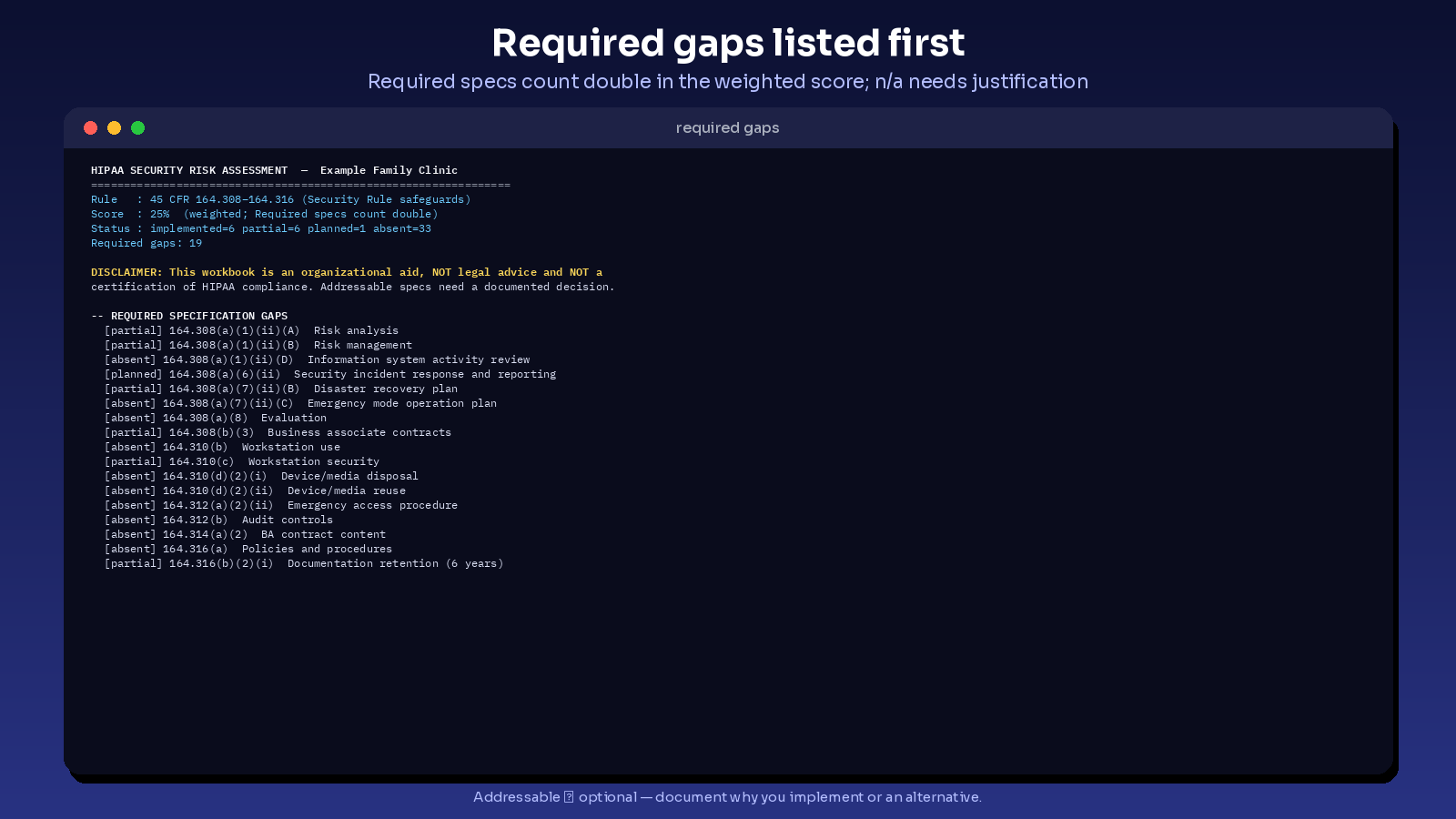Click the Score line showing 25%
This screenshot has width=1456, height=819.
(264, 214)
